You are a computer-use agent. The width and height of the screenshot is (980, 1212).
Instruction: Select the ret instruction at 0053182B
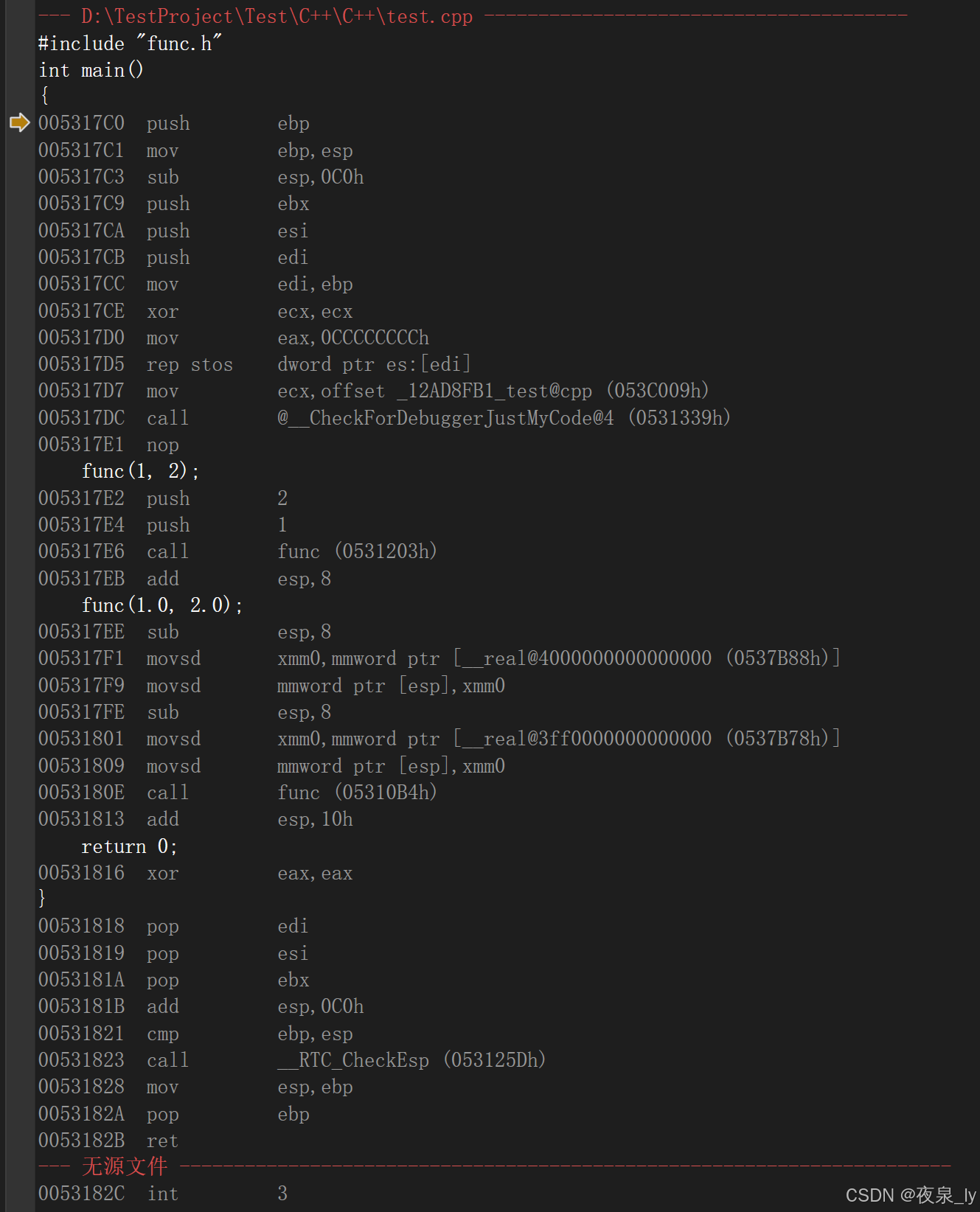pos(108,1140)
